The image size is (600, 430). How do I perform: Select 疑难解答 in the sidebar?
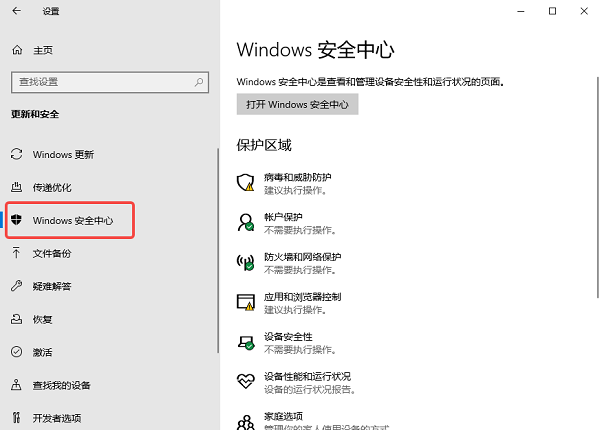pyautogui.click(x=52, y=286)
